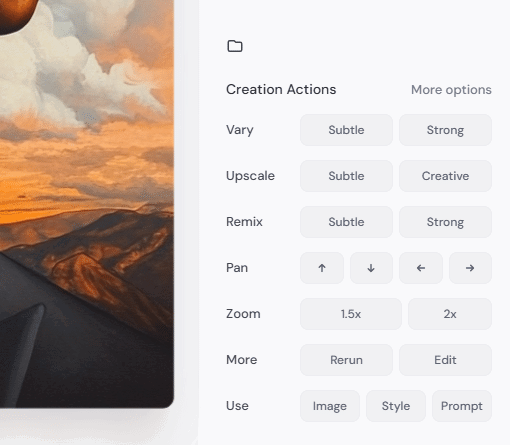The image size is (510, 445).
Task: Use this creation as Image reference
Action: [330, 406]
